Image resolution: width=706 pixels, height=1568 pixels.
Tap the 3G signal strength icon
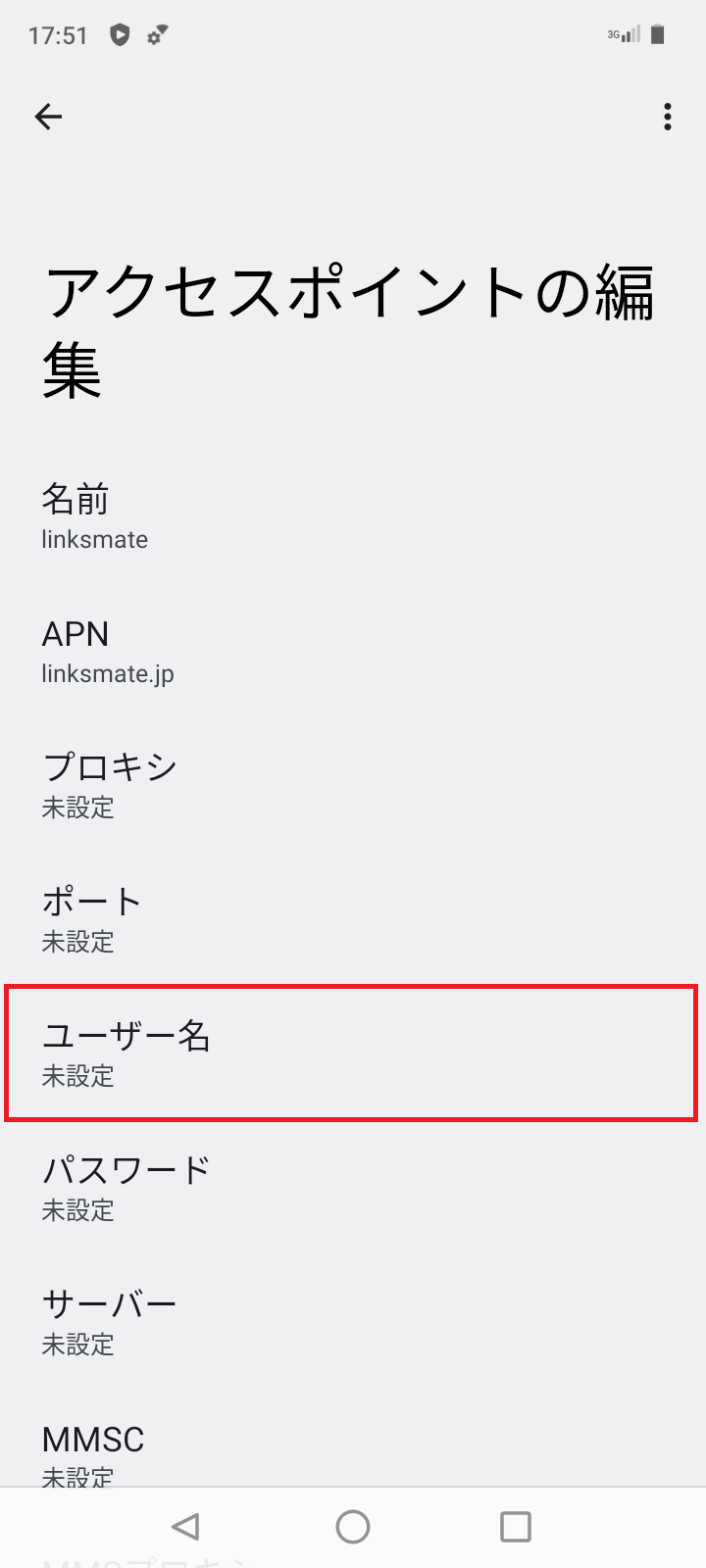tap(624, 35)
